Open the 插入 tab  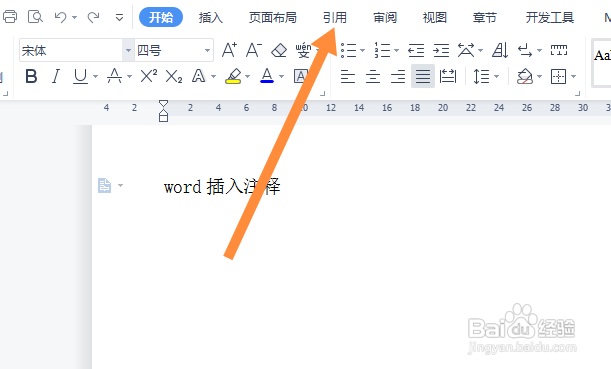point(210,18)
